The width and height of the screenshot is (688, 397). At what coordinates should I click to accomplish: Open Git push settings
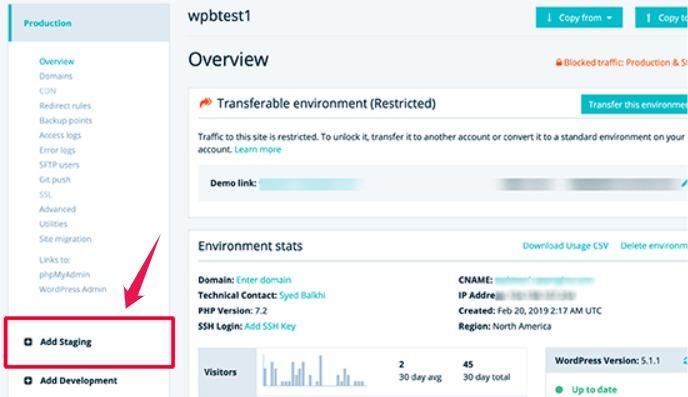[55, 180]
